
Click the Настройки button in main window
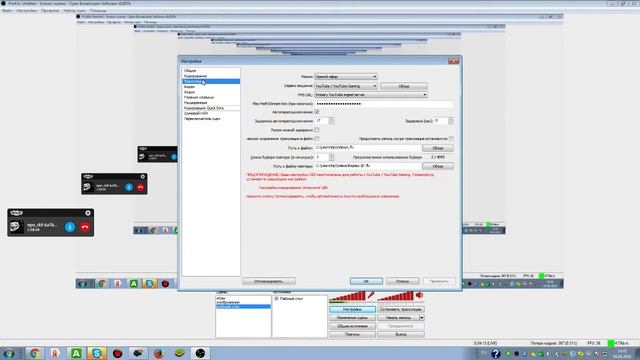click(352, 309)
